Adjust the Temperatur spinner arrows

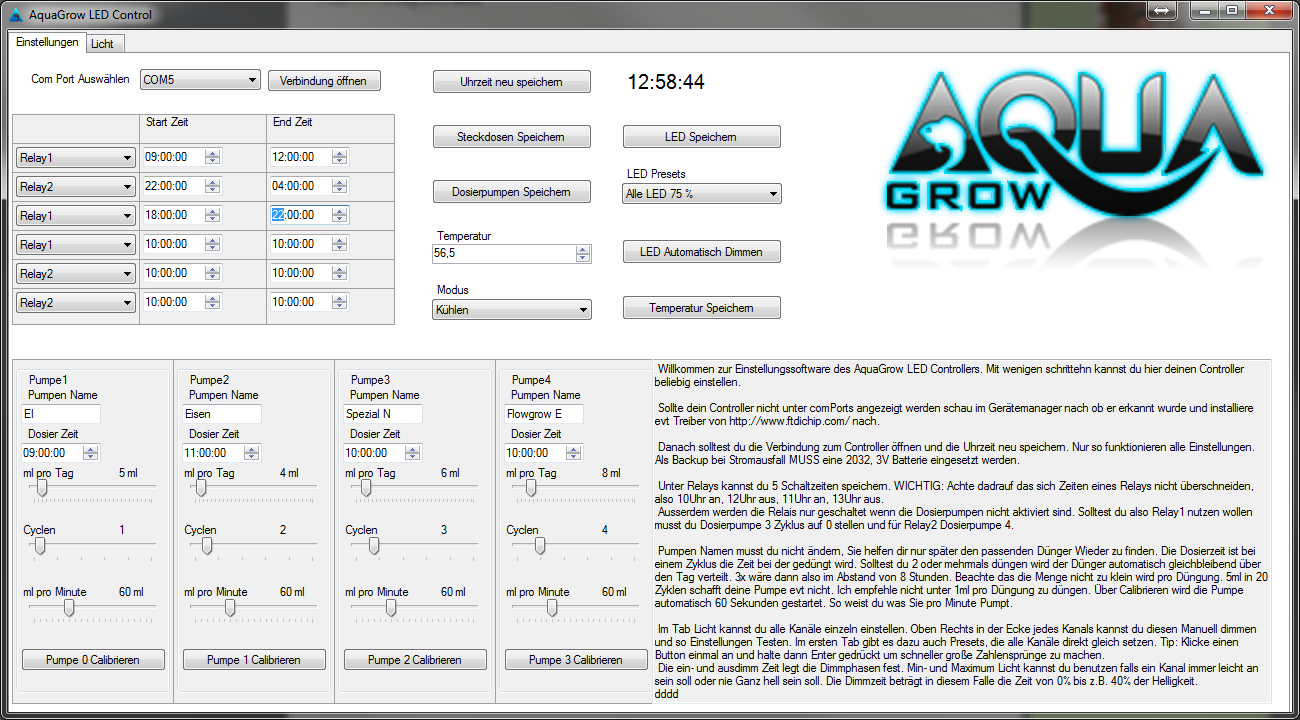pyautogui.click(x=583, y=254)
